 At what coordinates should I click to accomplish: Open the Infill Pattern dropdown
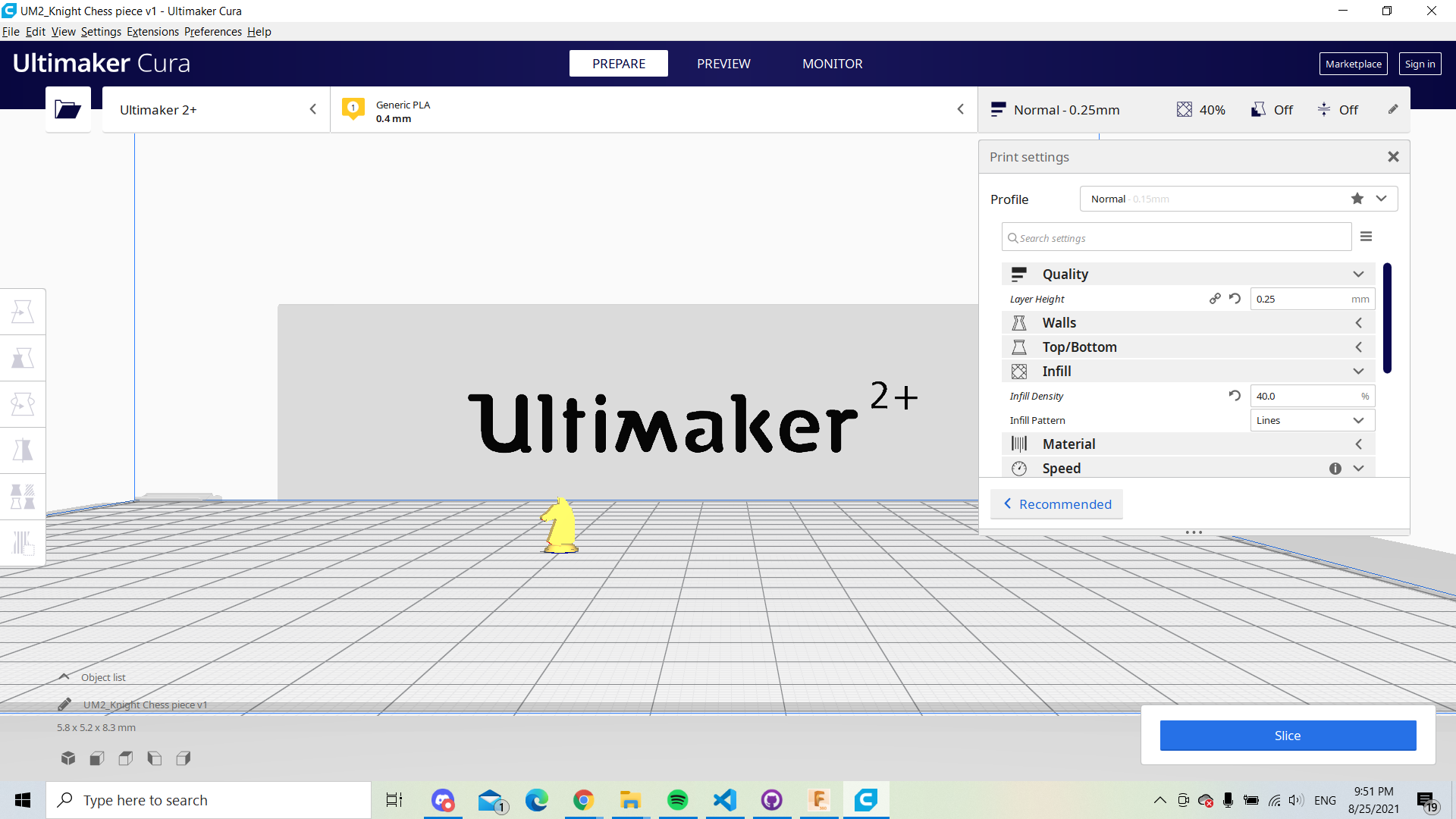pyautogui.click(x=1312, y=420)
